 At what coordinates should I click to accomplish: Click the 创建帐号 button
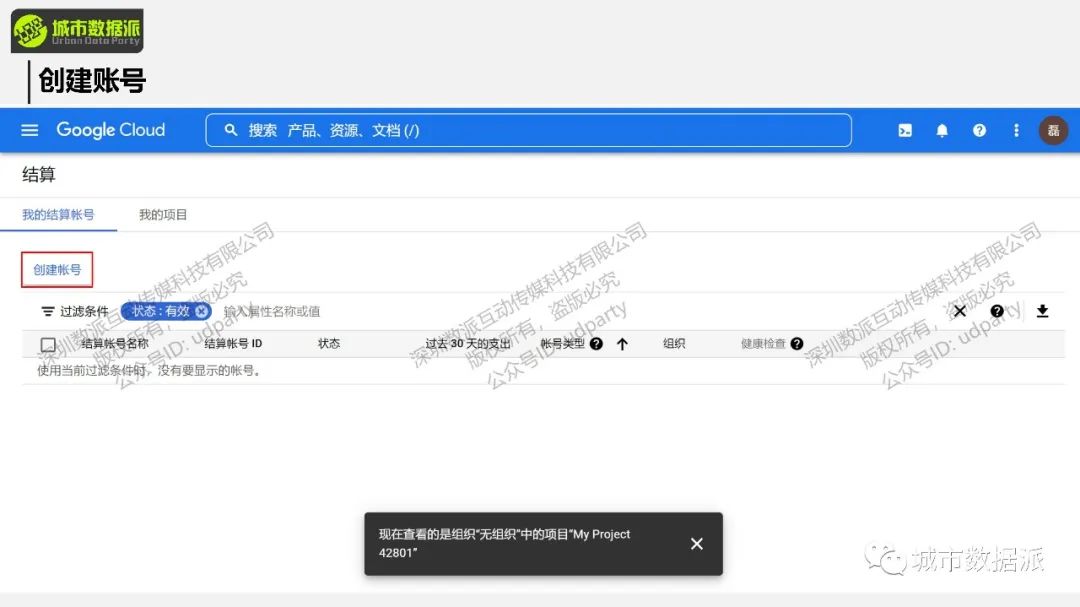[x=57, y=269]
